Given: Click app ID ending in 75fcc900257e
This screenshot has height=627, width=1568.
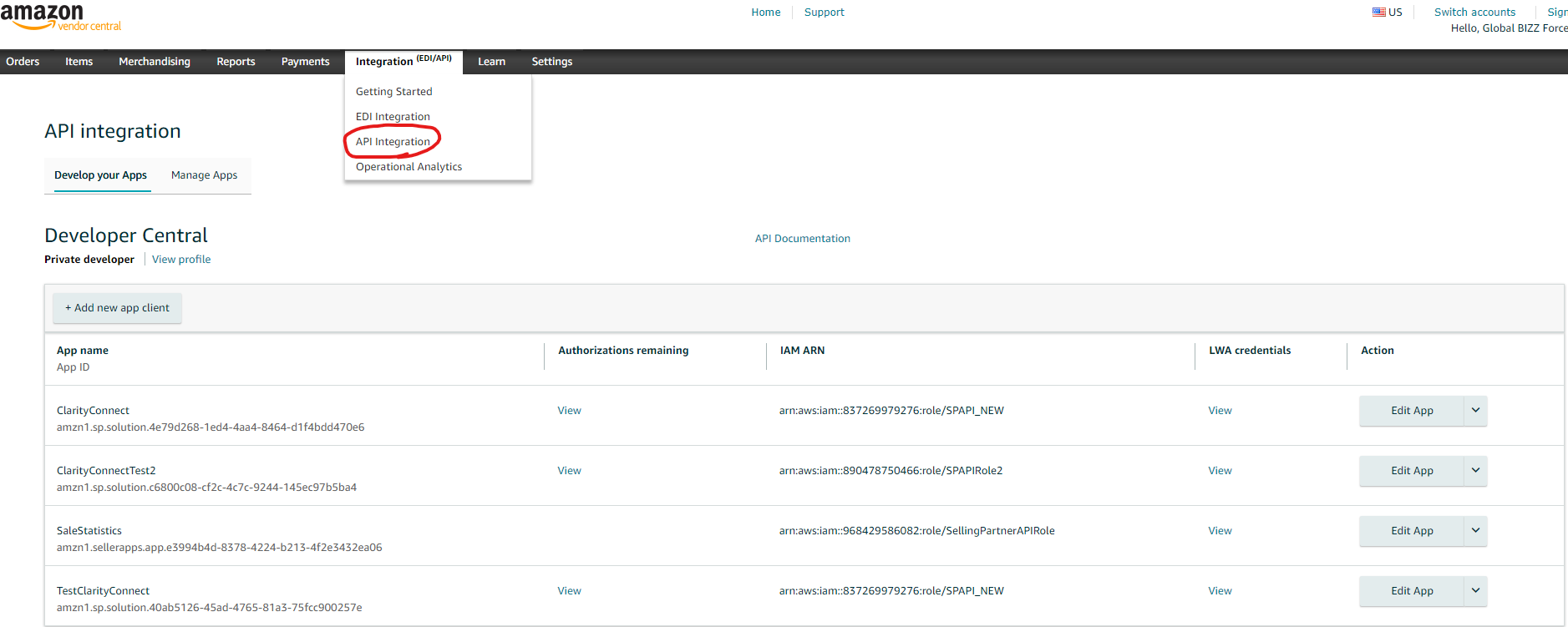Looking at the screenshot, I should coord(210,608).
